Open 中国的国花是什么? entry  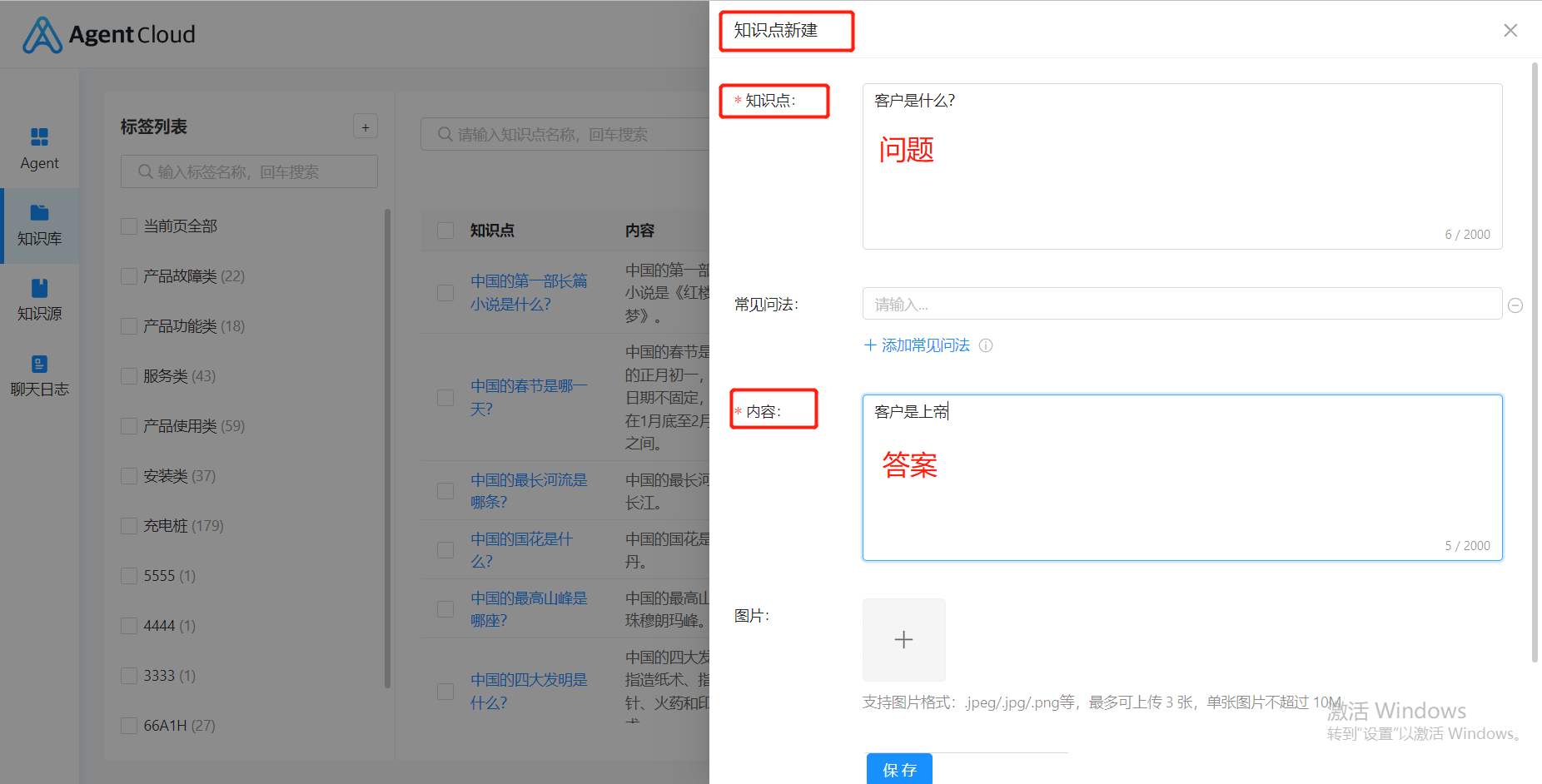pos(522,550)
